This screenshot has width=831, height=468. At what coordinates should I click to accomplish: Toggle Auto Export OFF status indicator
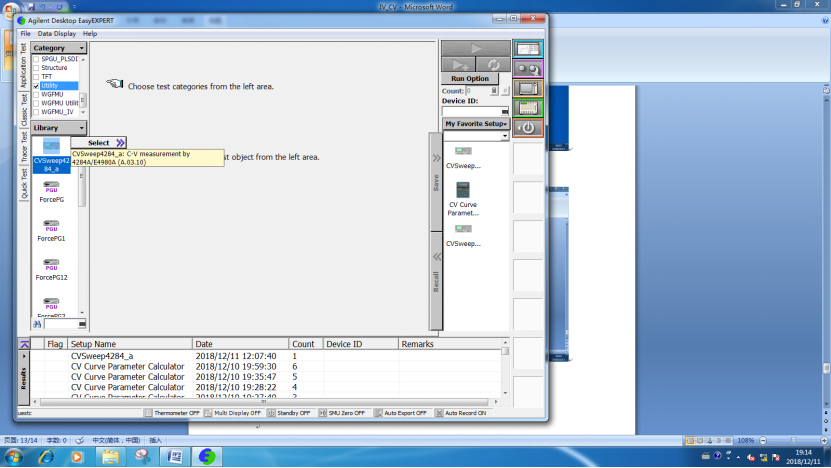pos(401,413)
